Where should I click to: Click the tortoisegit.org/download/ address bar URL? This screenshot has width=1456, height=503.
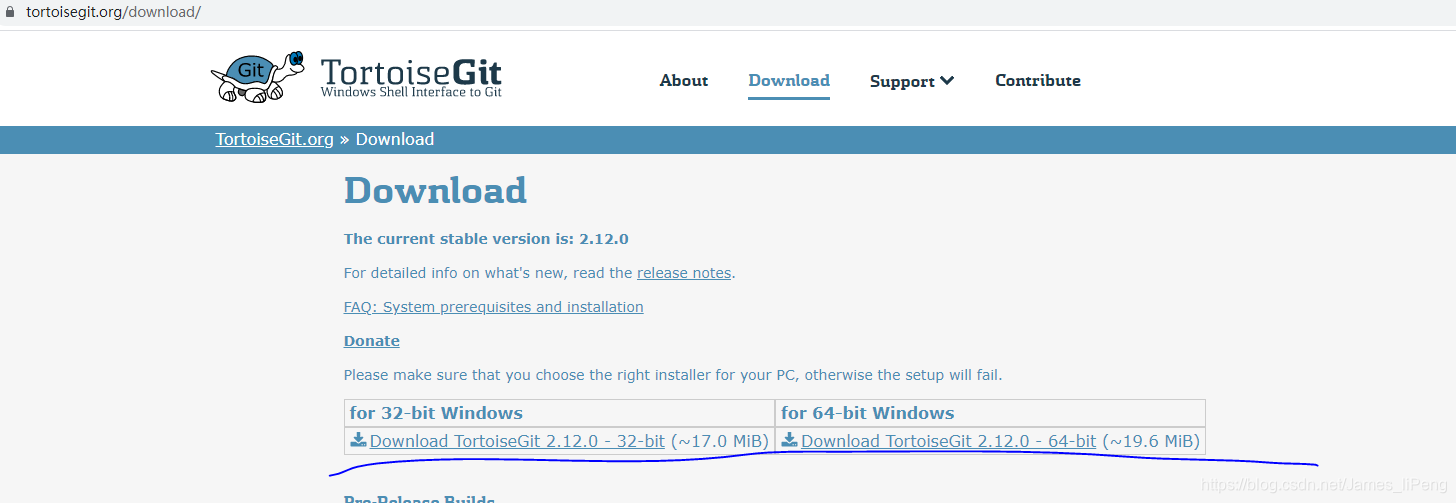coord(113,13)
